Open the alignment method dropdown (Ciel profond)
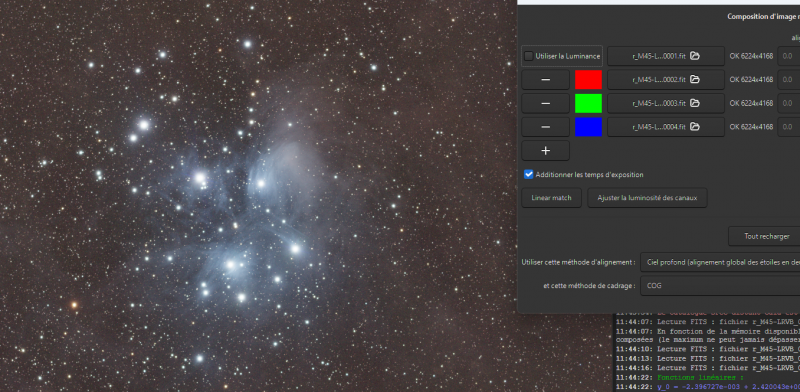Viewport: 800px width, 392px height. coord(720,262)
